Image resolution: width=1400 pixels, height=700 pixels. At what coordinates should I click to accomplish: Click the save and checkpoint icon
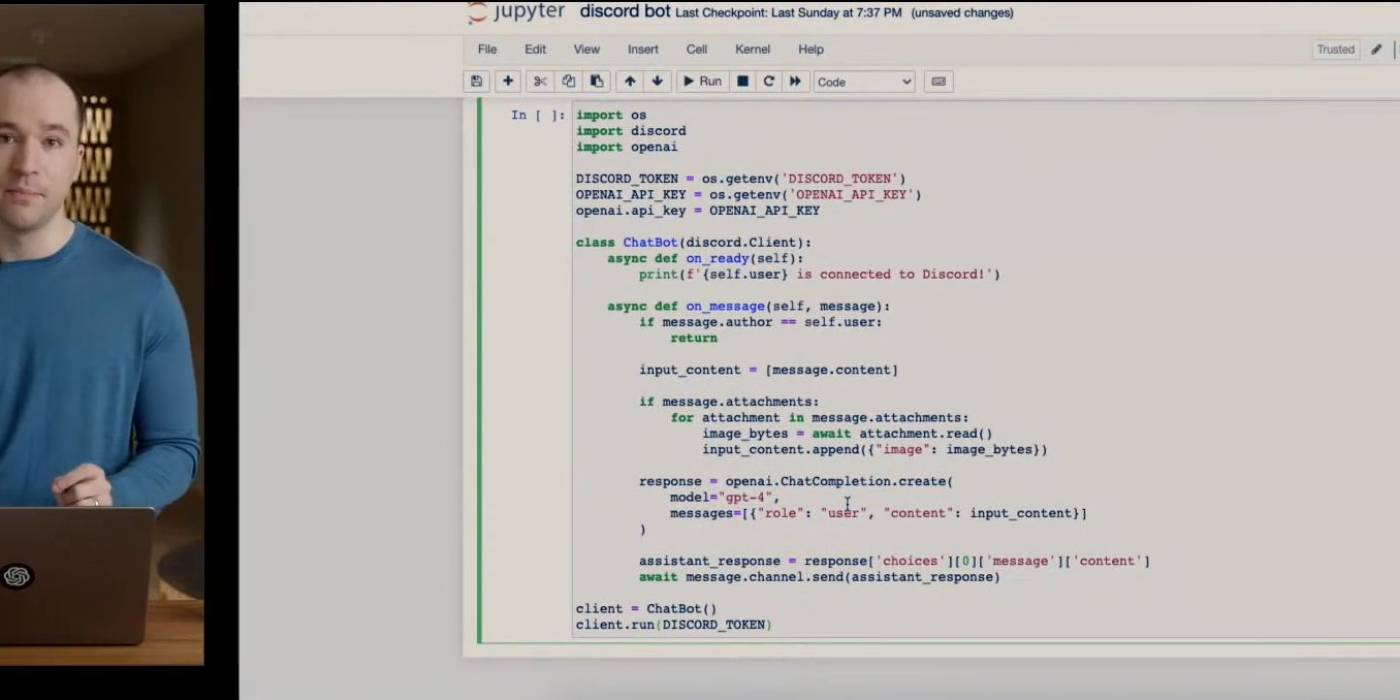coord(476,81)
